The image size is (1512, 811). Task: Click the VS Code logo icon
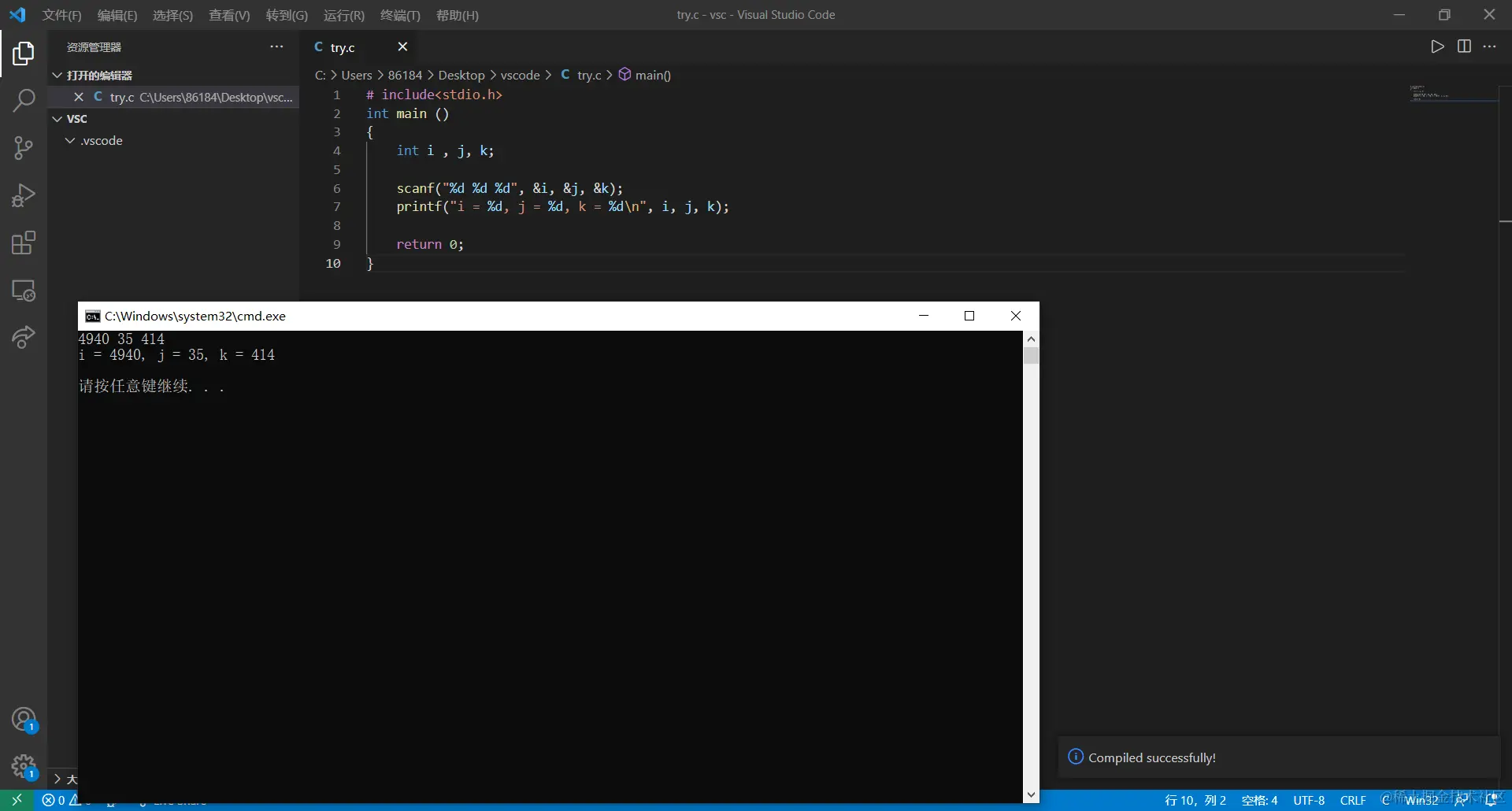[x=17, y=15]
